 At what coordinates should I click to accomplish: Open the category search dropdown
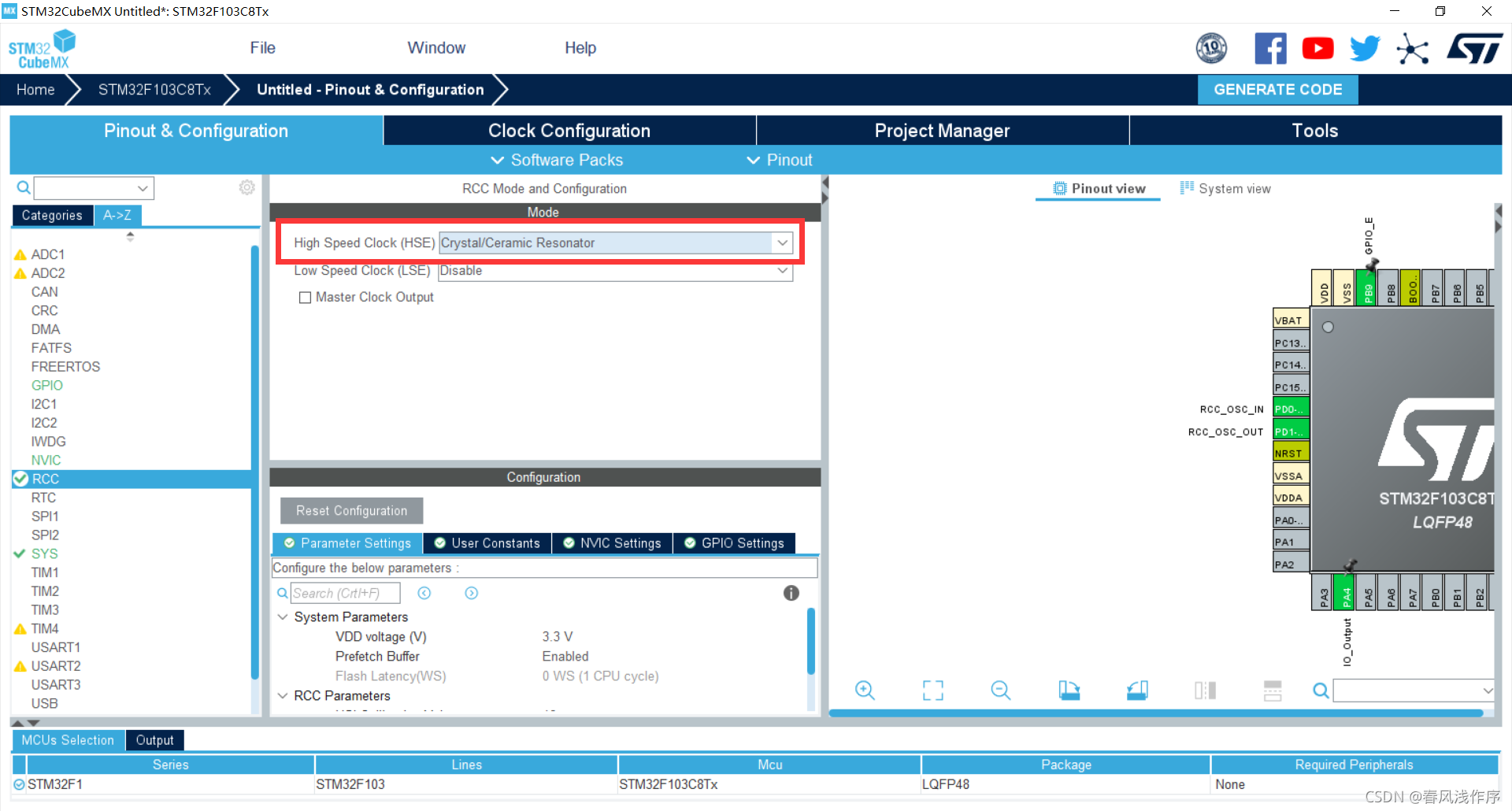tap(143, 188)
